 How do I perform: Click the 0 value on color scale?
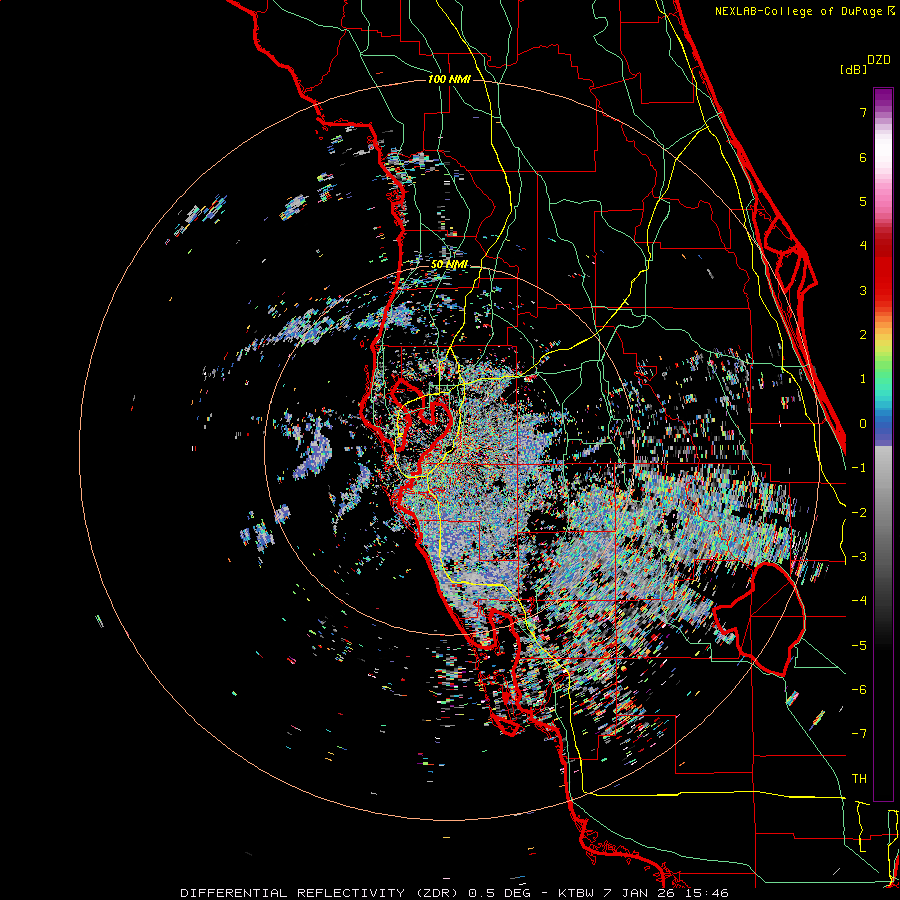[863, 424]
